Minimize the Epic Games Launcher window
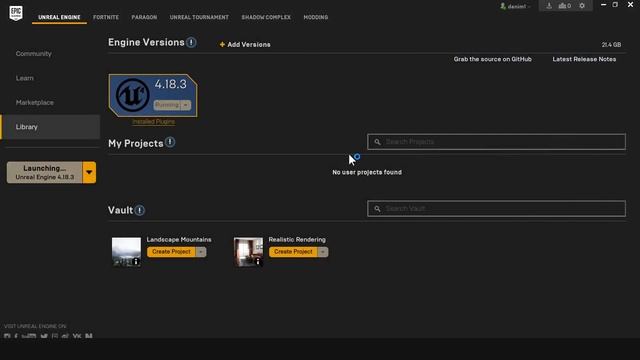Screen dimensions: 640x360 coord(603,4)
